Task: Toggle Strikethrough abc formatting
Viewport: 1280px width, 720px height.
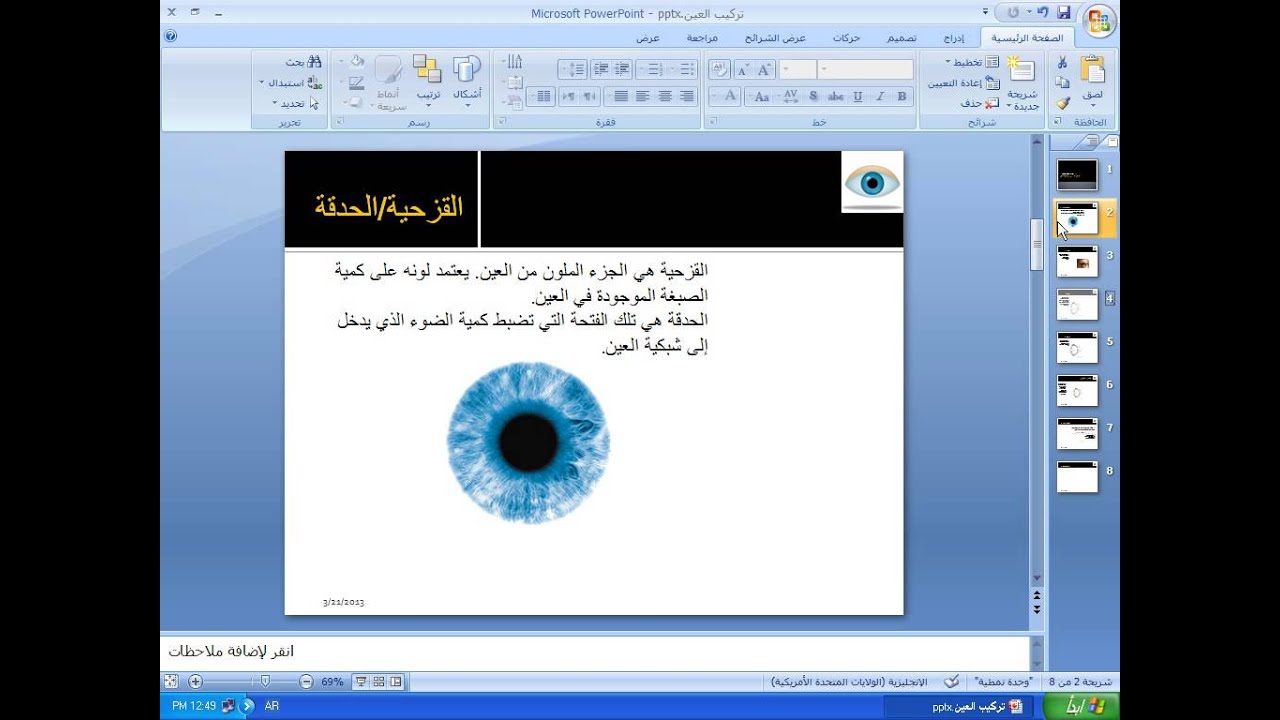Action: [x=835, y=96]
